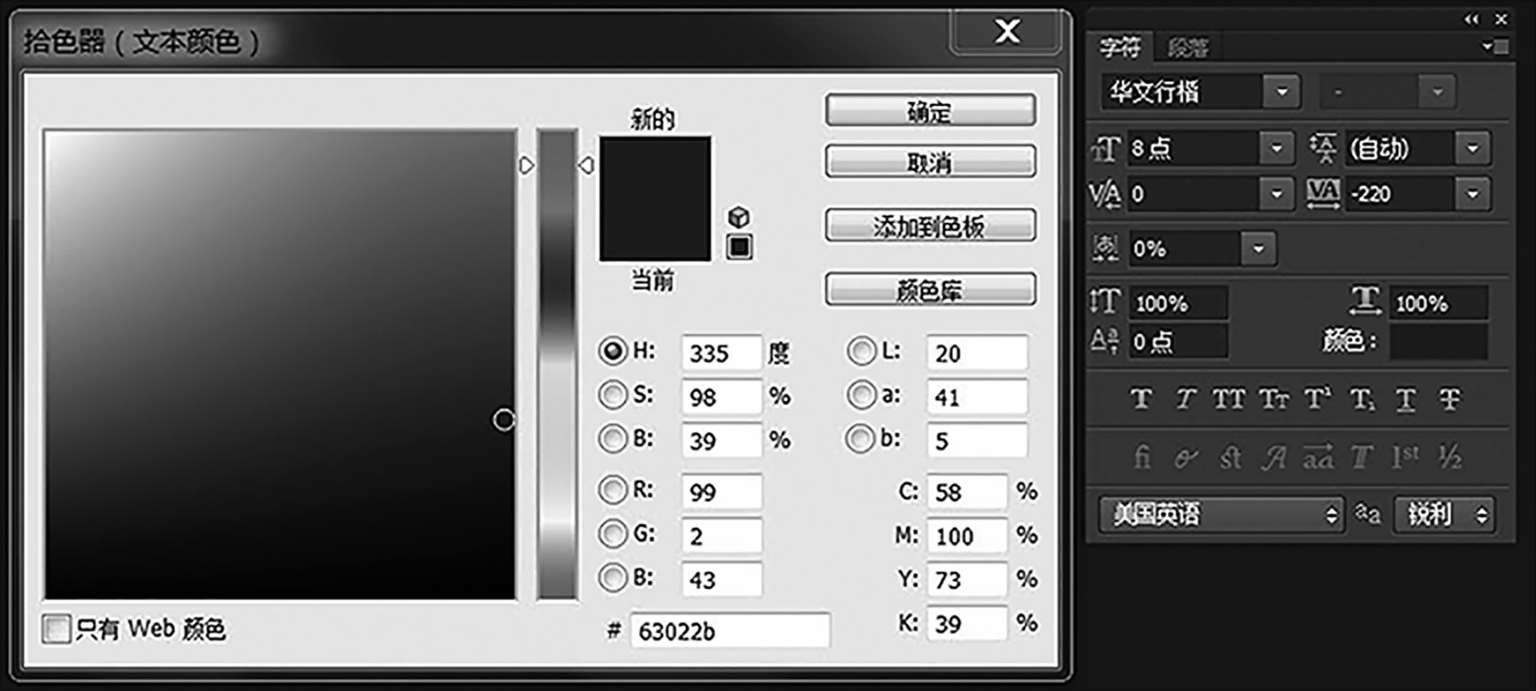
Task: Enable titling alternates OpenType icon
Action: tap(1361, 458)
